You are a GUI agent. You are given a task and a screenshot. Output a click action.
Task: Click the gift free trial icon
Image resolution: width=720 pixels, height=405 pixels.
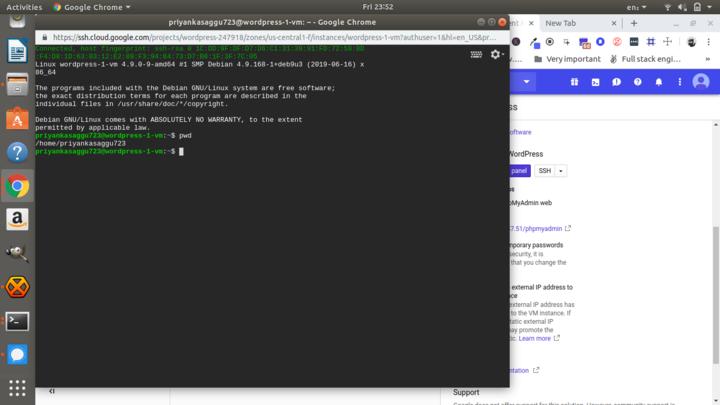(575, 82)
